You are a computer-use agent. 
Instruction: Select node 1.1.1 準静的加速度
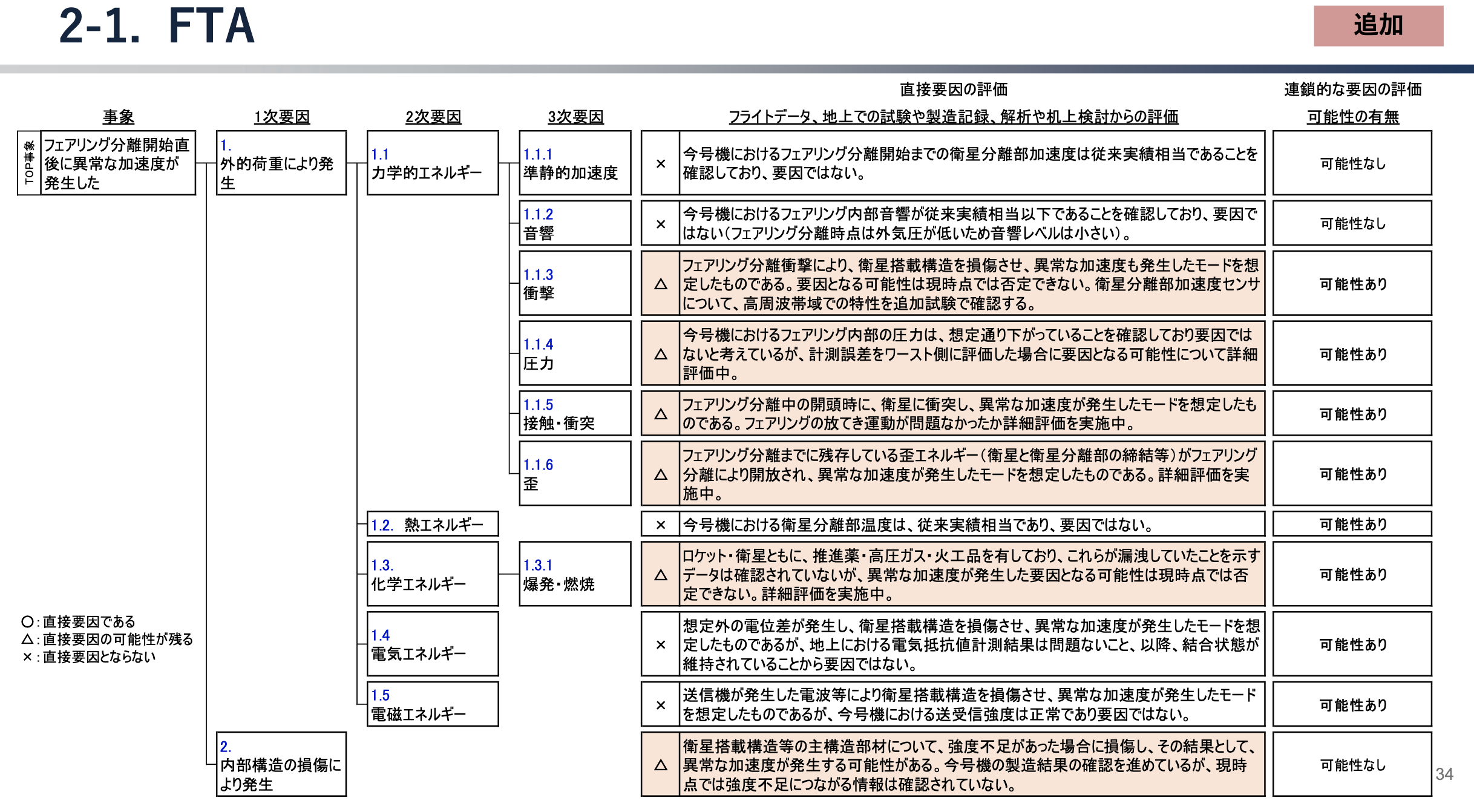tap(575, 163)
